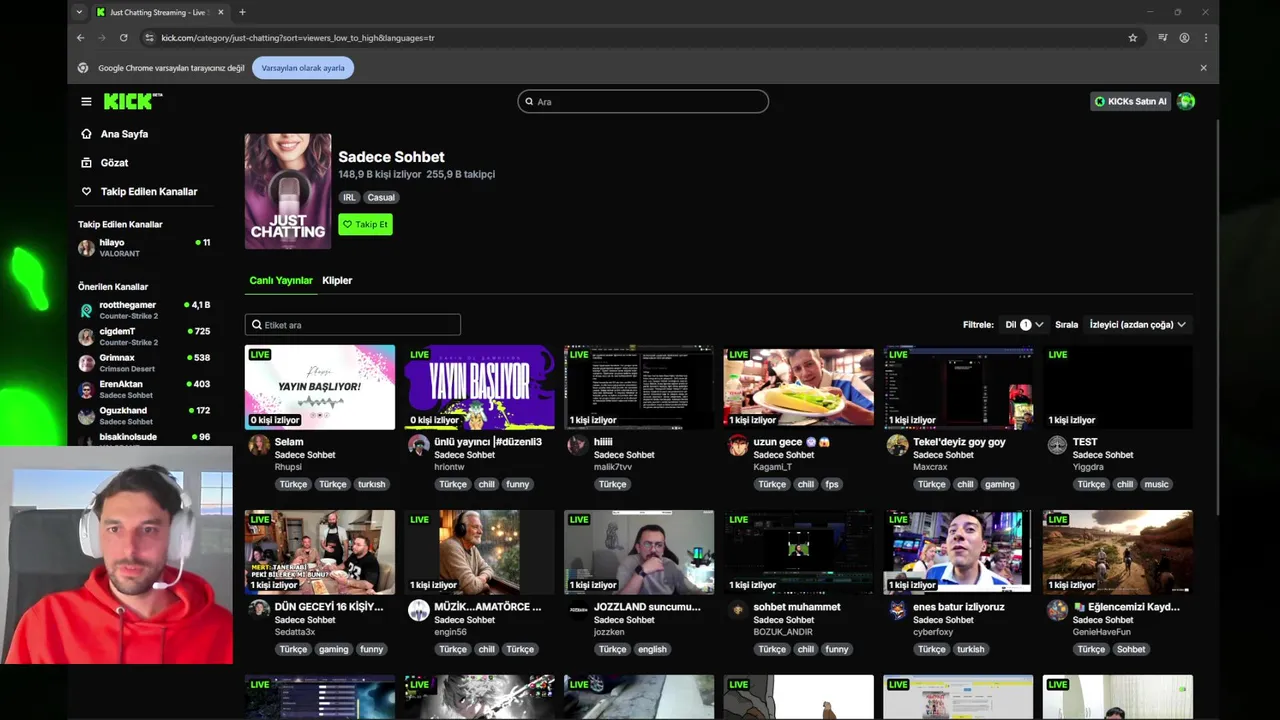This screenshot has height=720, width=1280.
Task: Switch to Canlı Yayınlar tab
Action: (281, 280)
